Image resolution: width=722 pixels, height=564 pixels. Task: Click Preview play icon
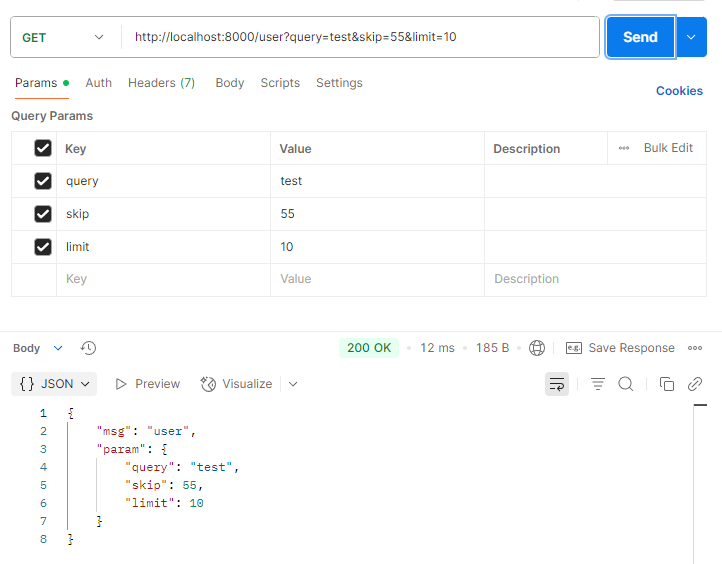click(121, 384)
